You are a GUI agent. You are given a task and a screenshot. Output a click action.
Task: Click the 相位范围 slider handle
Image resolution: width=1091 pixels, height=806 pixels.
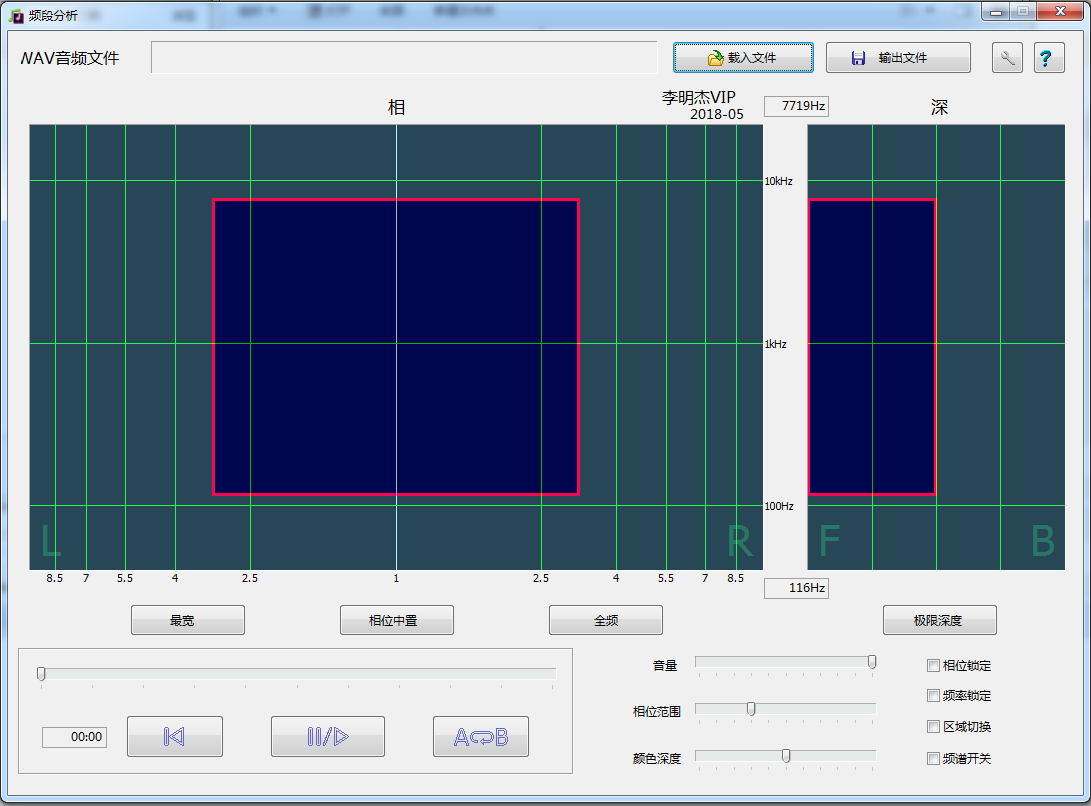point(751,709)
